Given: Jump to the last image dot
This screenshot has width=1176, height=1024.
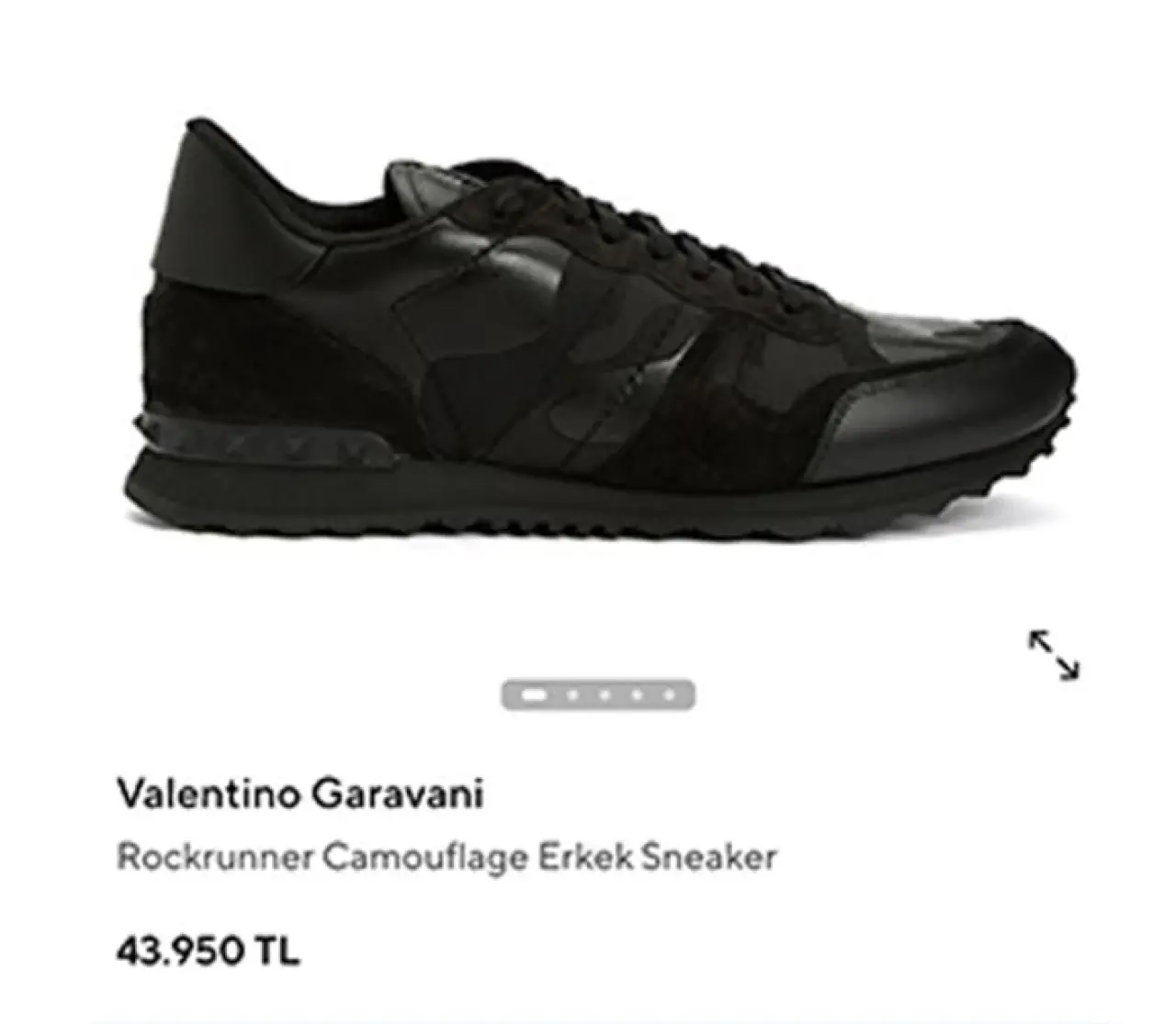Looking at the screenshot, I should pos(670,695).
